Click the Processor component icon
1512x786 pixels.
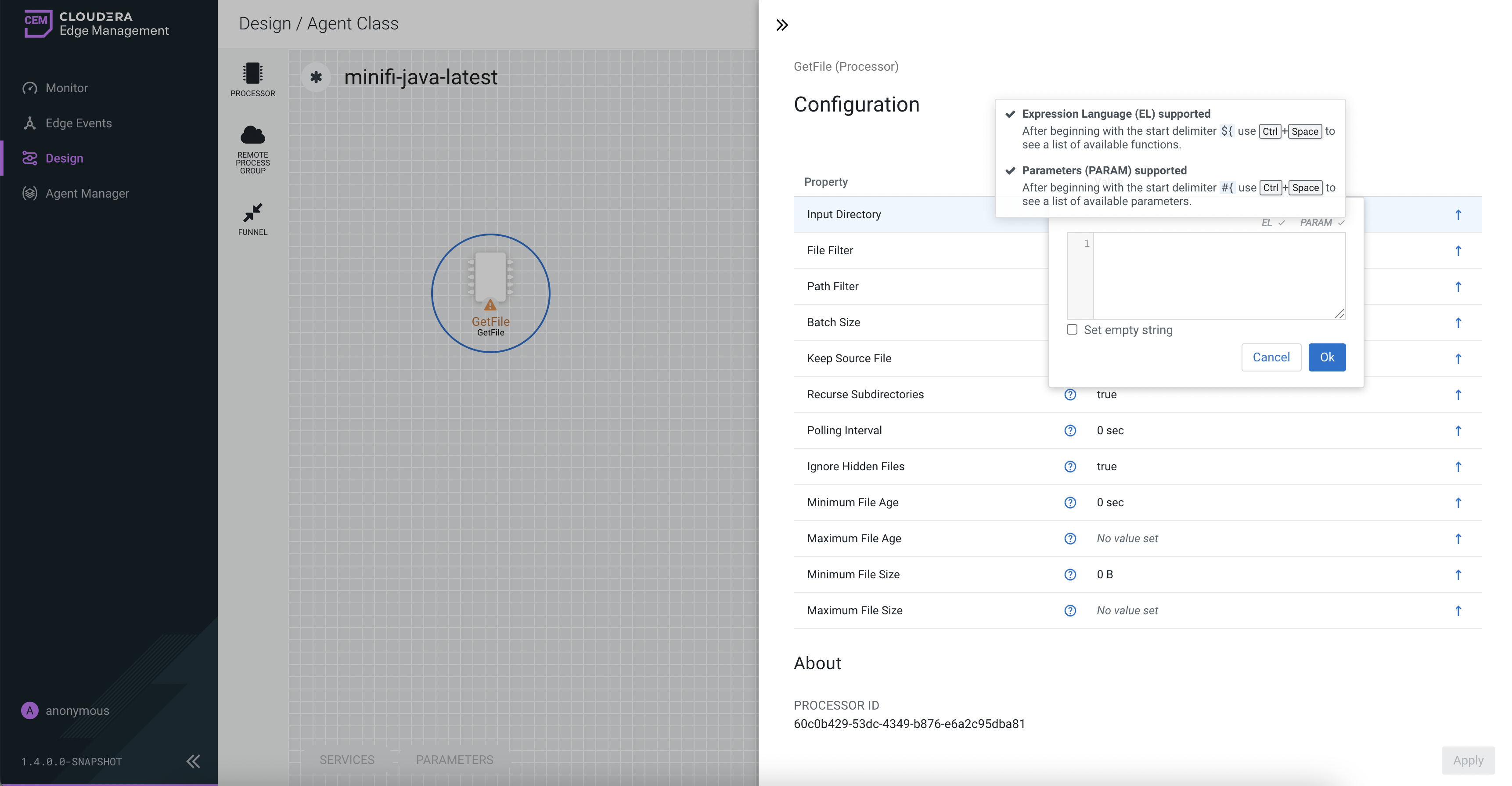(x=252, y=74)
